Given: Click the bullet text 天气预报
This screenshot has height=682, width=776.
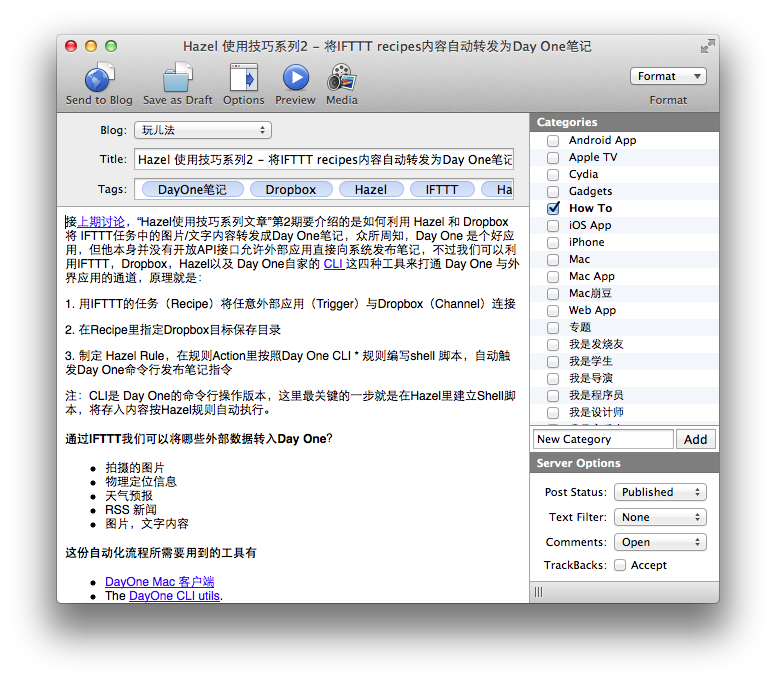Looking at the screenshot, I should coord(129,496).
